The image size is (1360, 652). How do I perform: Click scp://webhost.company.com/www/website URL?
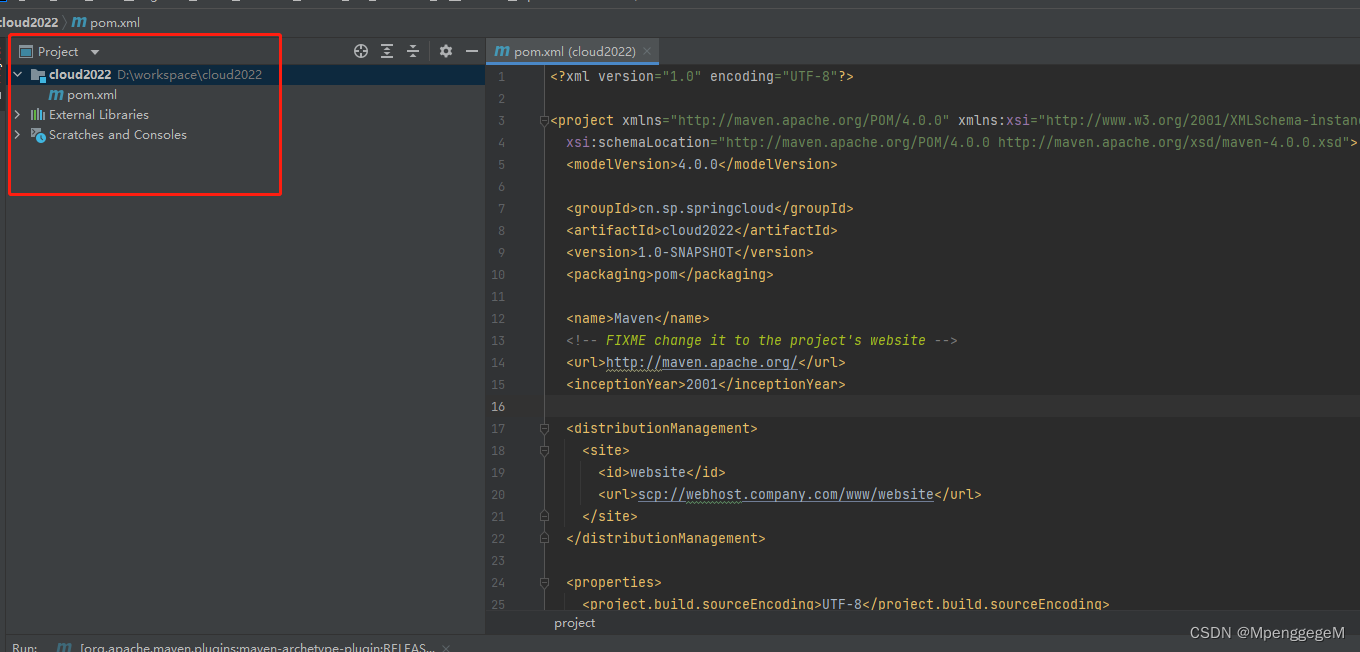(x=786, y=494)
